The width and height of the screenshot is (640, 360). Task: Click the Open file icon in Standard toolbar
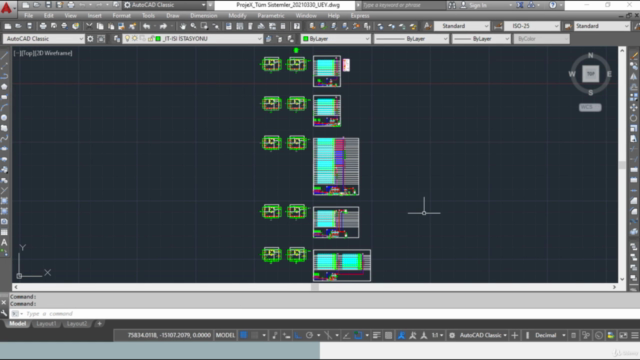click(18, 26)
